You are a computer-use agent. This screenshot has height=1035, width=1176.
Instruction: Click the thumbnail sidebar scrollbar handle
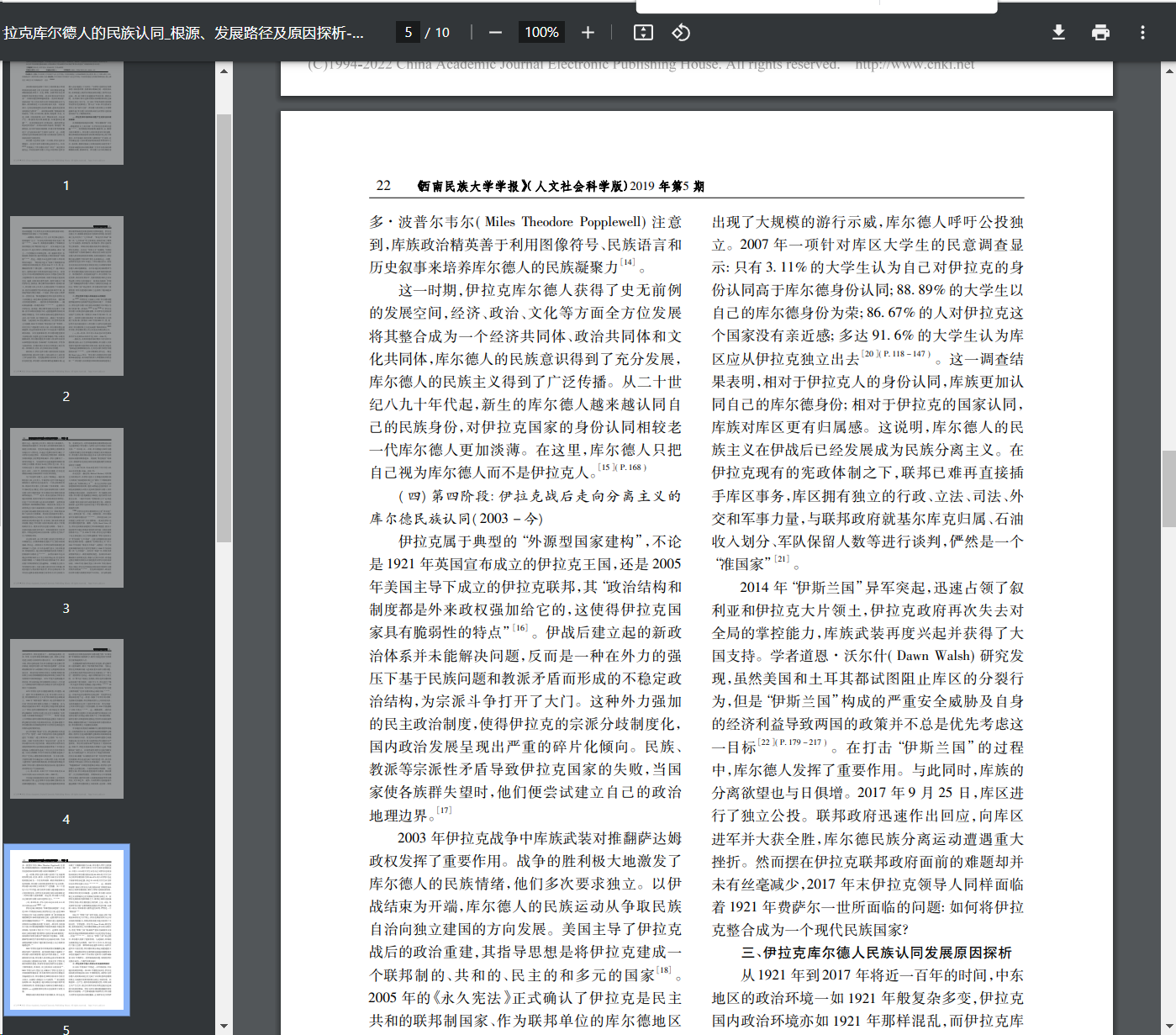click(x=224, y=328)
